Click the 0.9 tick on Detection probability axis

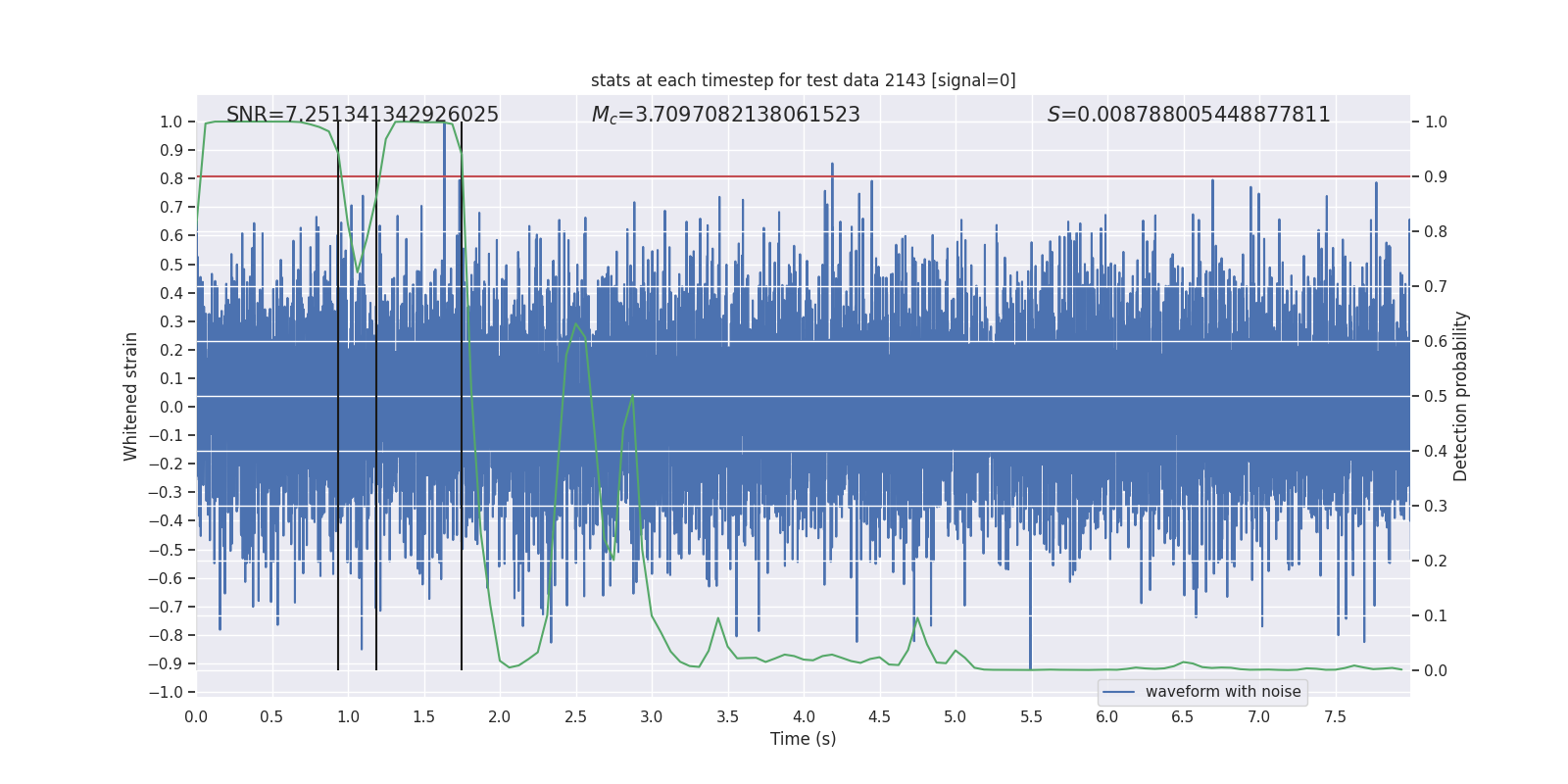point(1436,177)
